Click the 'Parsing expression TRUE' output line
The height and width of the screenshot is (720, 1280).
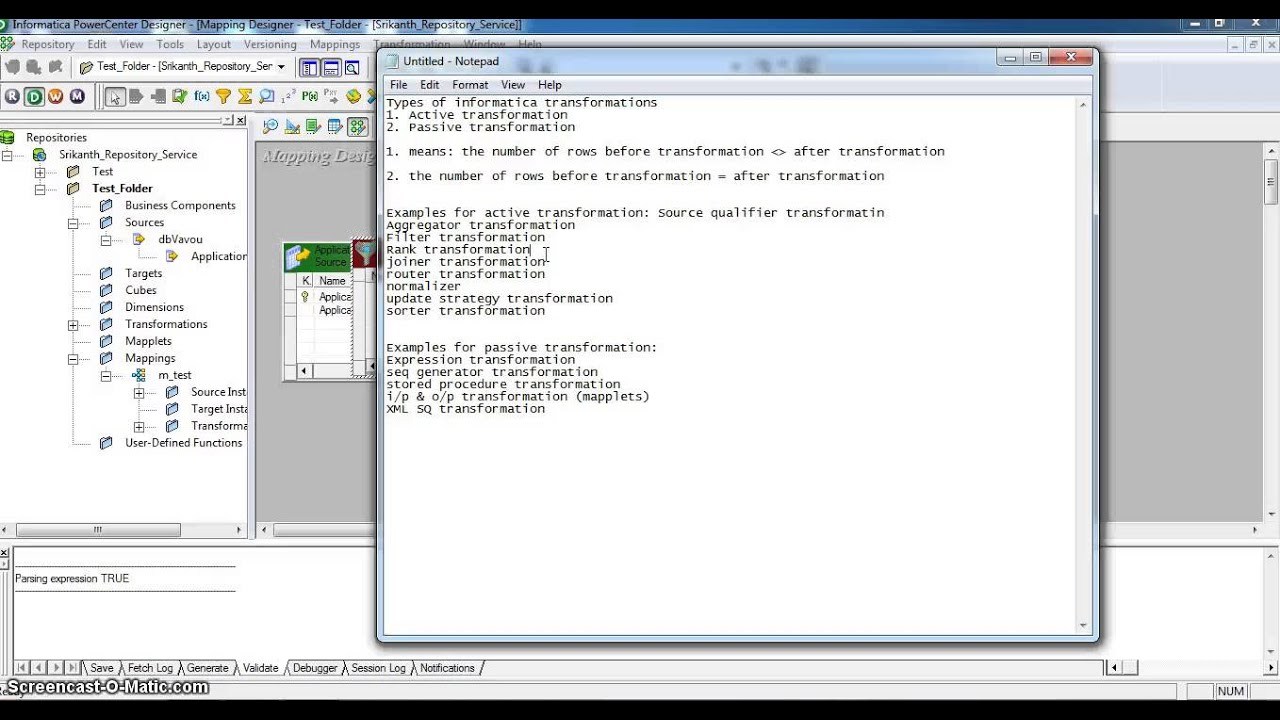72,579
